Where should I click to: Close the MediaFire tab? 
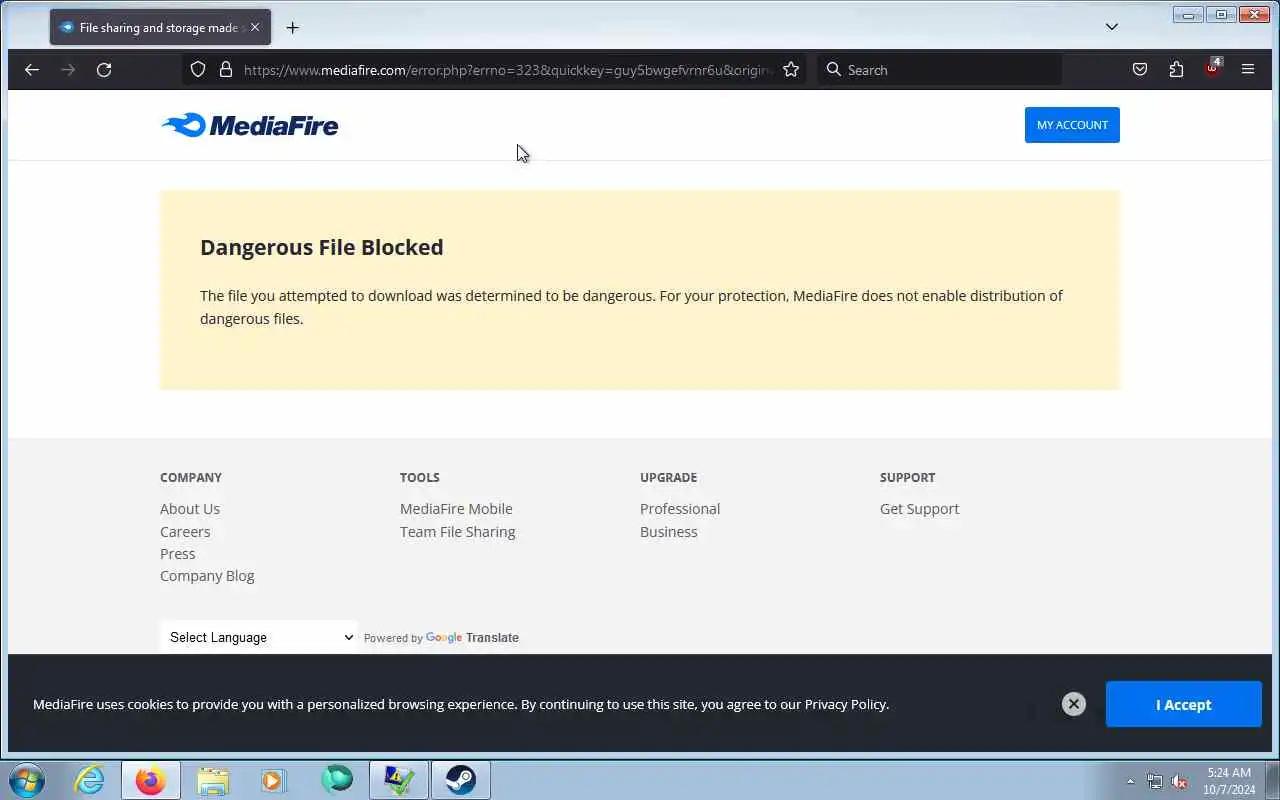point(254,28)
